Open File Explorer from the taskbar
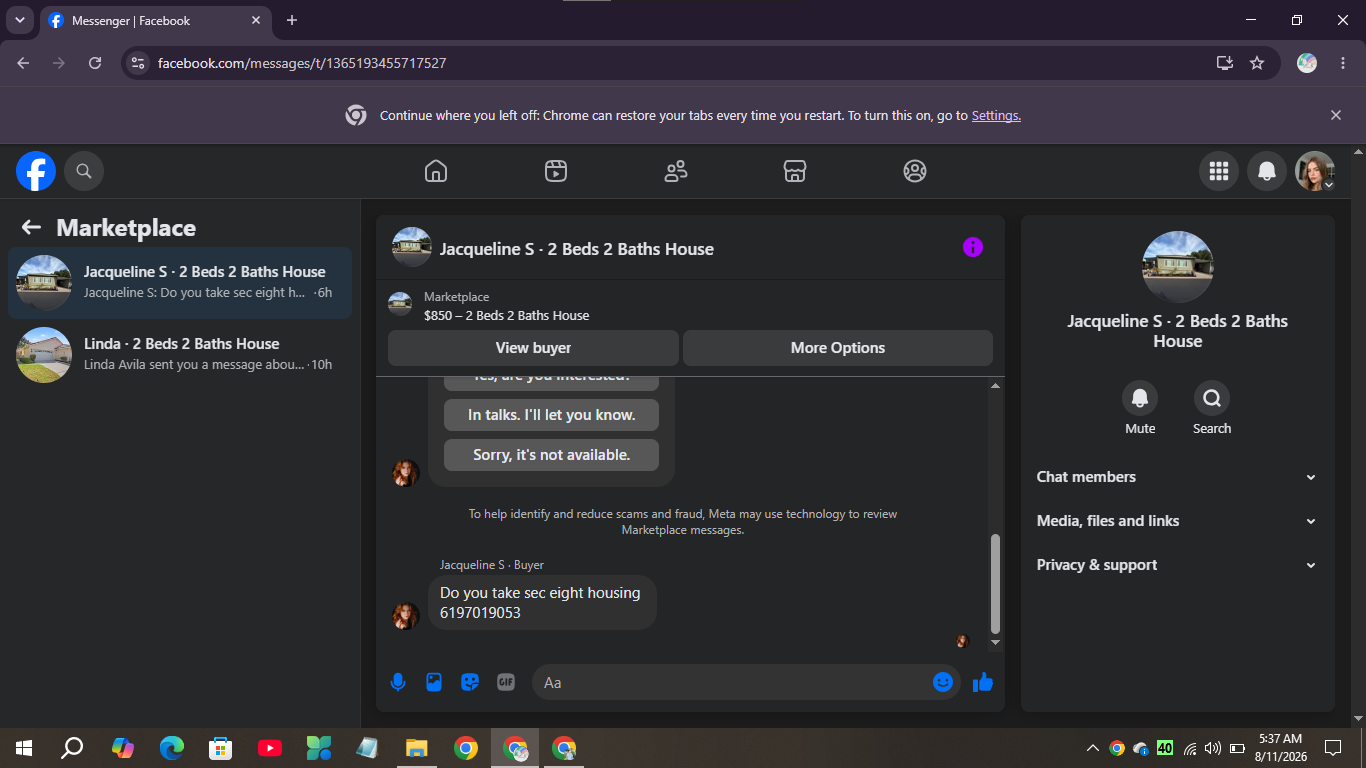Image resolution: width=1366 pixels, height=768 pixels. [417, 748]
